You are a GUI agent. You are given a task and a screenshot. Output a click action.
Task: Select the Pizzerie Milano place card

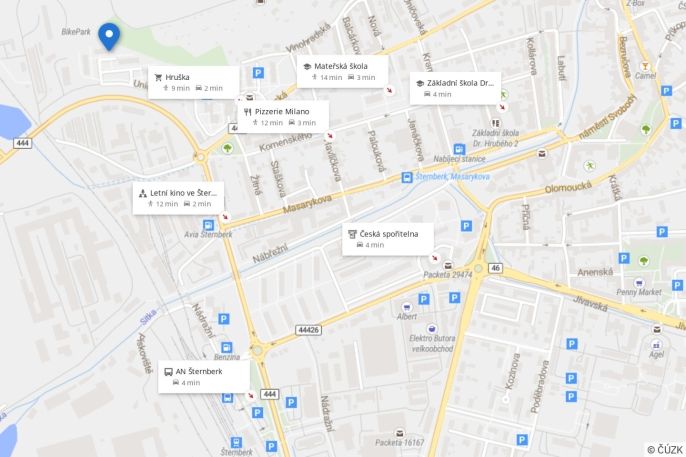tap(284, 117)
